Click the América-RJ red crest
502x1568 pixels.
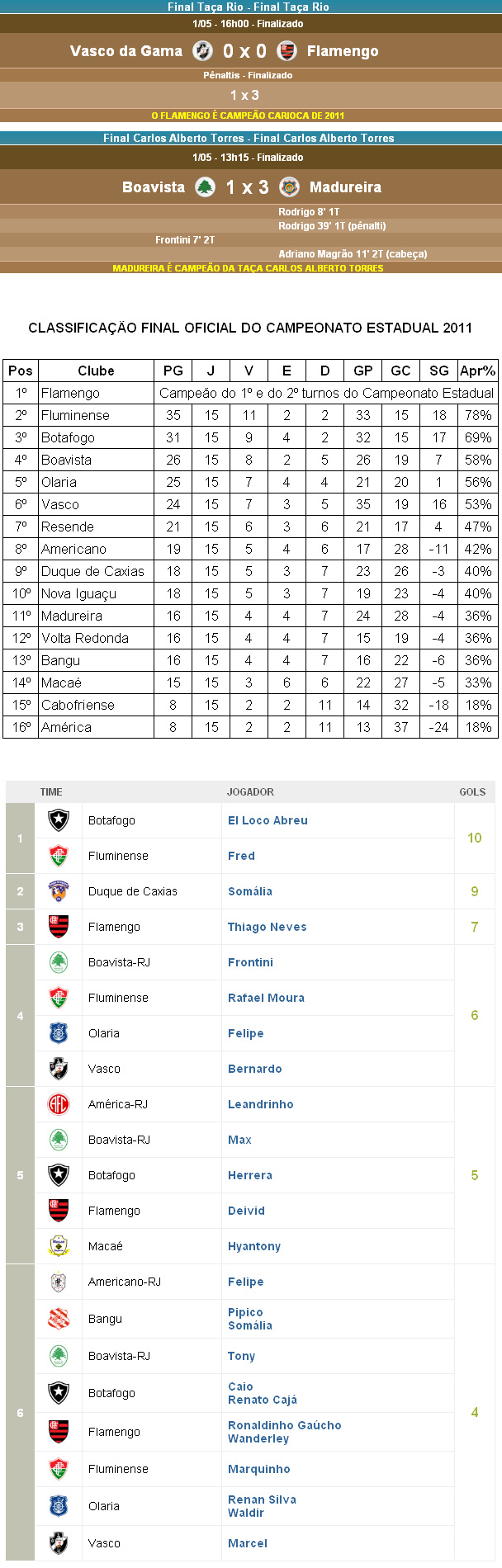(59, 1104)
